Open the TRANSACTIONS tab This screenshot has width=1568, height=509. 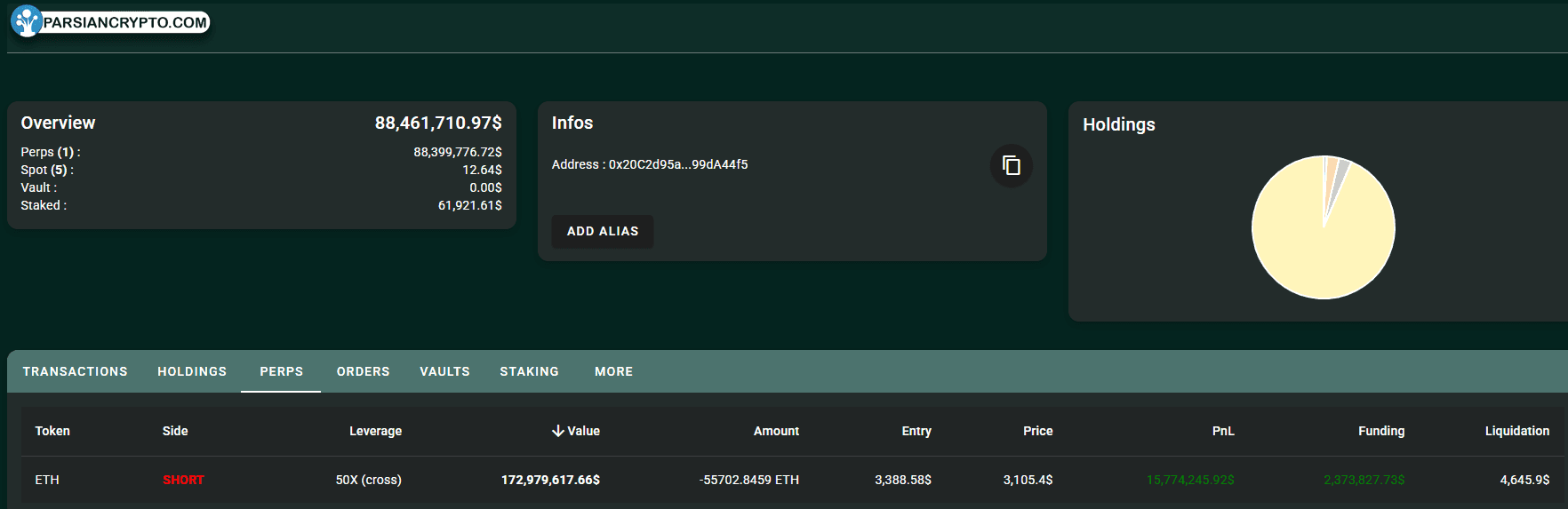76,371
